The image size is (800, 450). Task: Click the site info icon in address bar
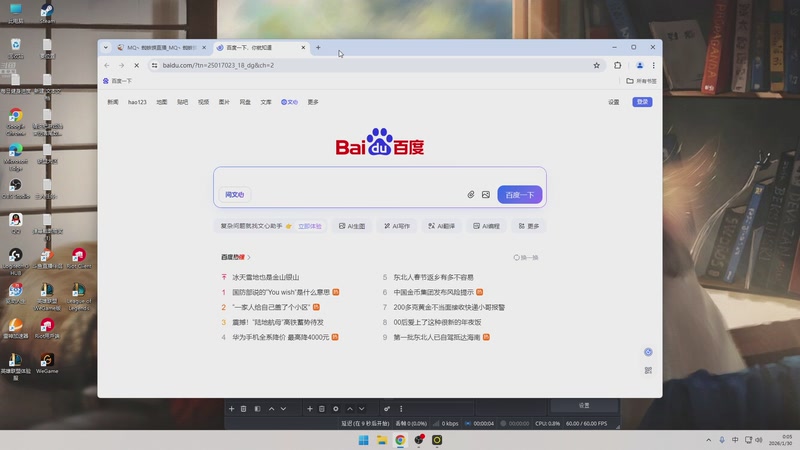pyautogui.click(x=154, y=65)
